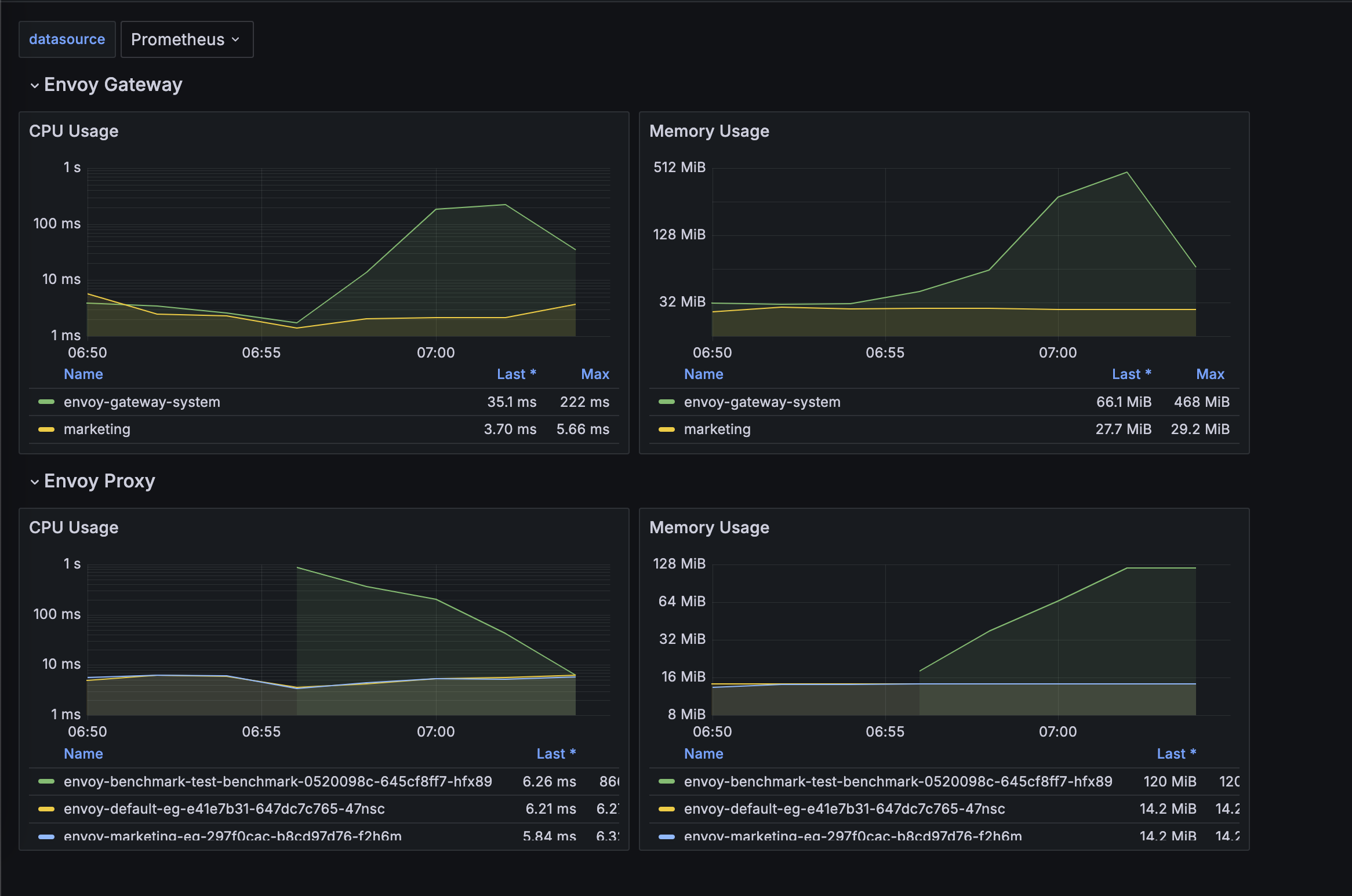Image resolution: width=1352 pixels, height=896 pixels.
Task: Collapse the Envoy Gateway row chevron
Action: point(35,86)
